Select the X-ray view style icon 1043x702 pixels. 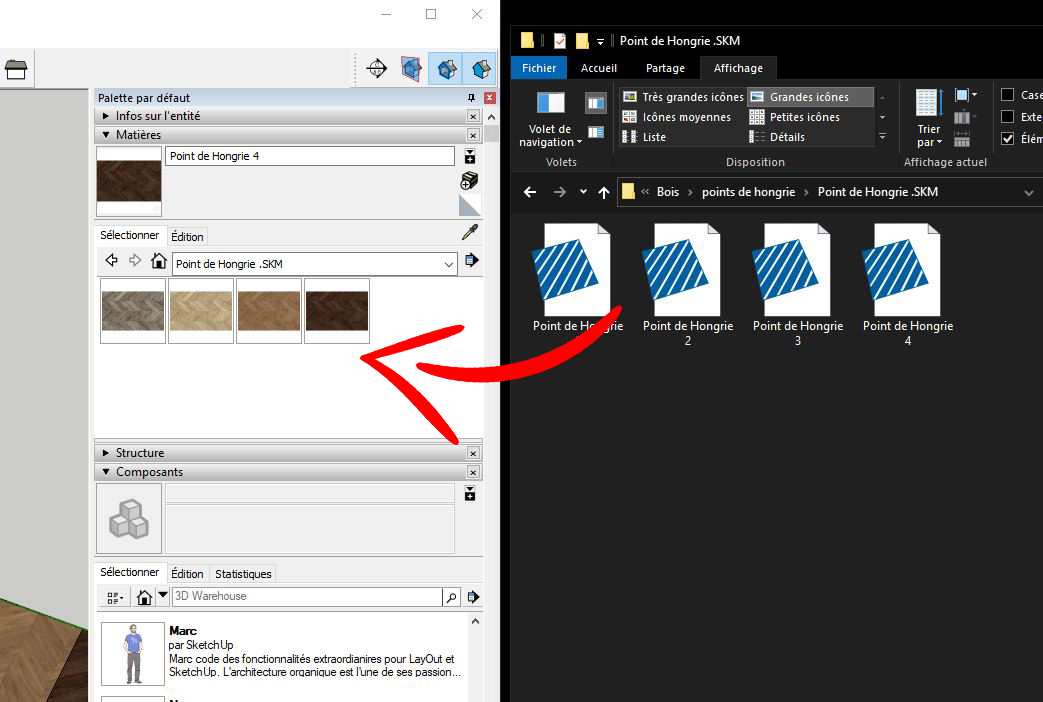[411, 68]
